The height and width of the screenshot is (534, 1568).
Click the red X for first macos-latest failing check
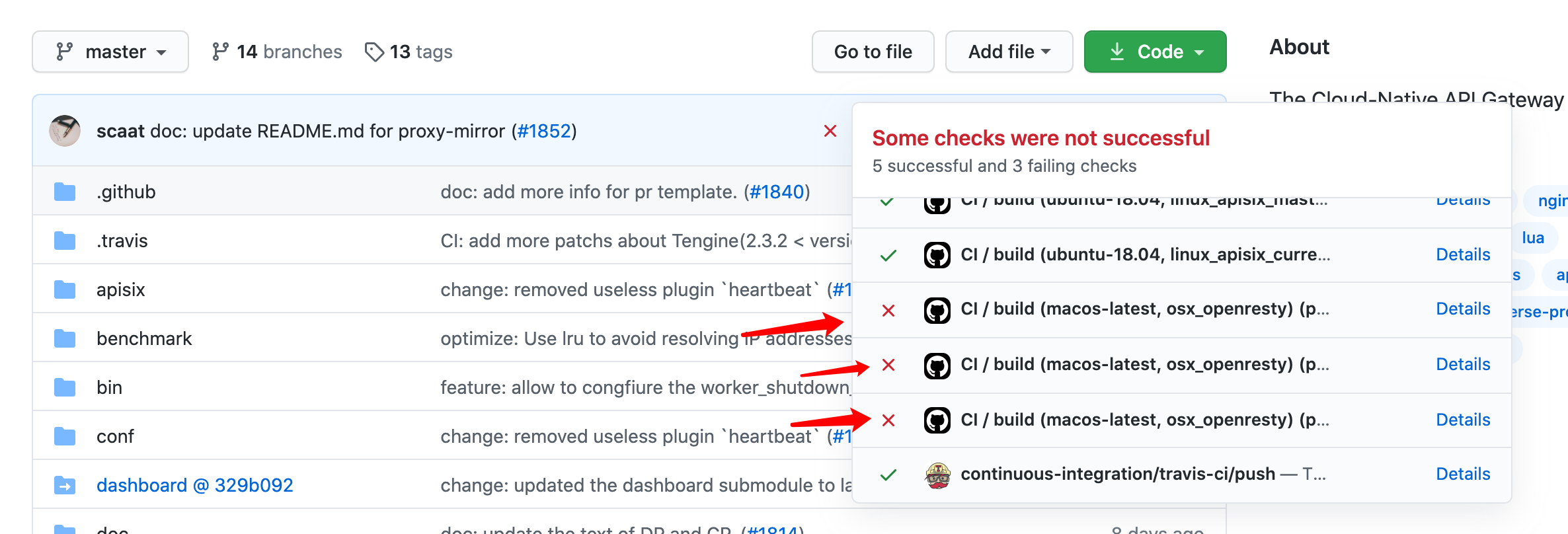[x=889, y=309]
